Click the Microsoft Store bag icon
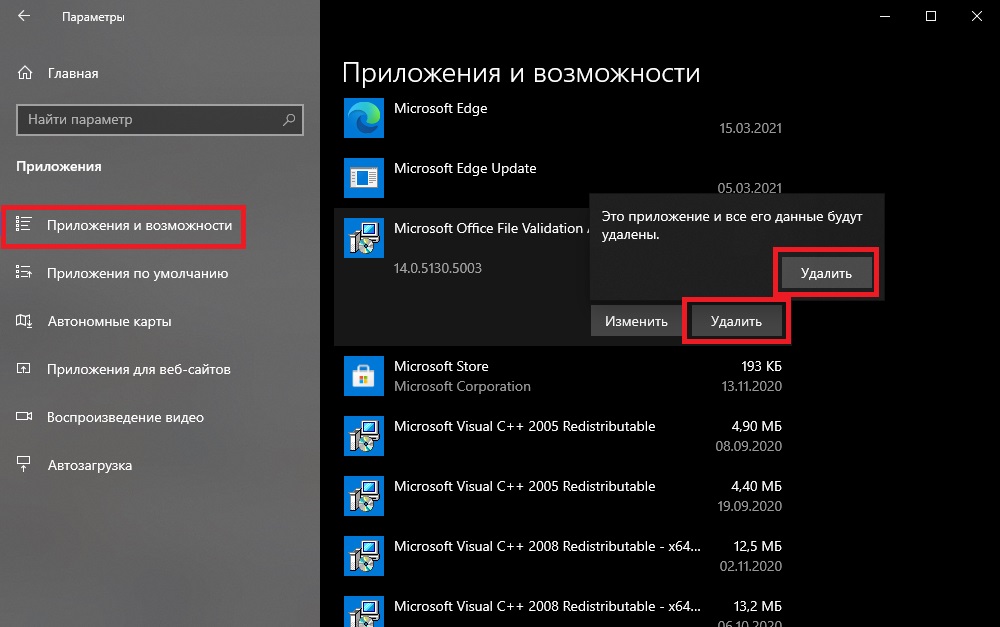 pyautogui.click(x=364, y=376)
